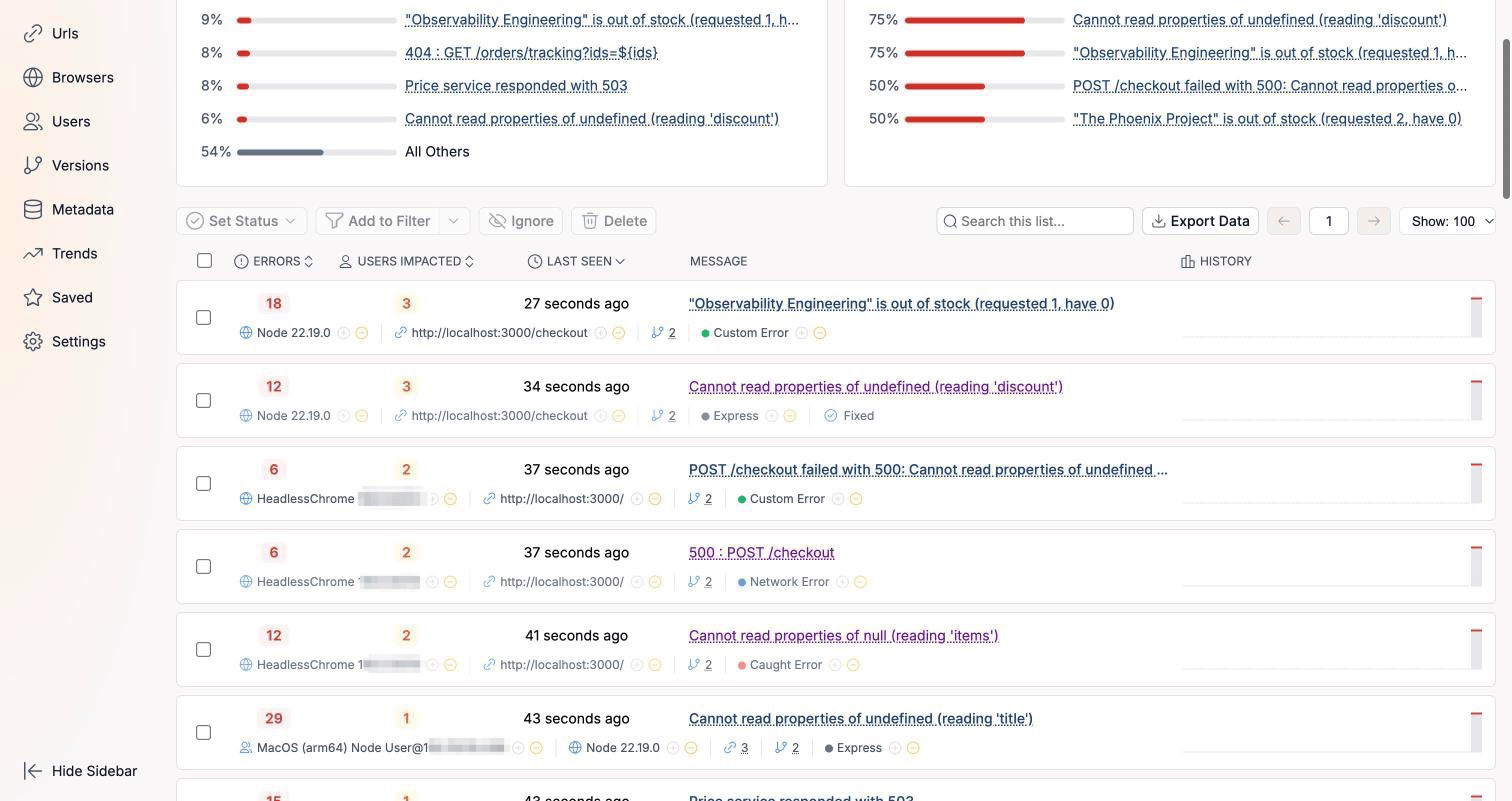Click minus icon beside Custom Error in POST /checkout failed row

point(855,499)
